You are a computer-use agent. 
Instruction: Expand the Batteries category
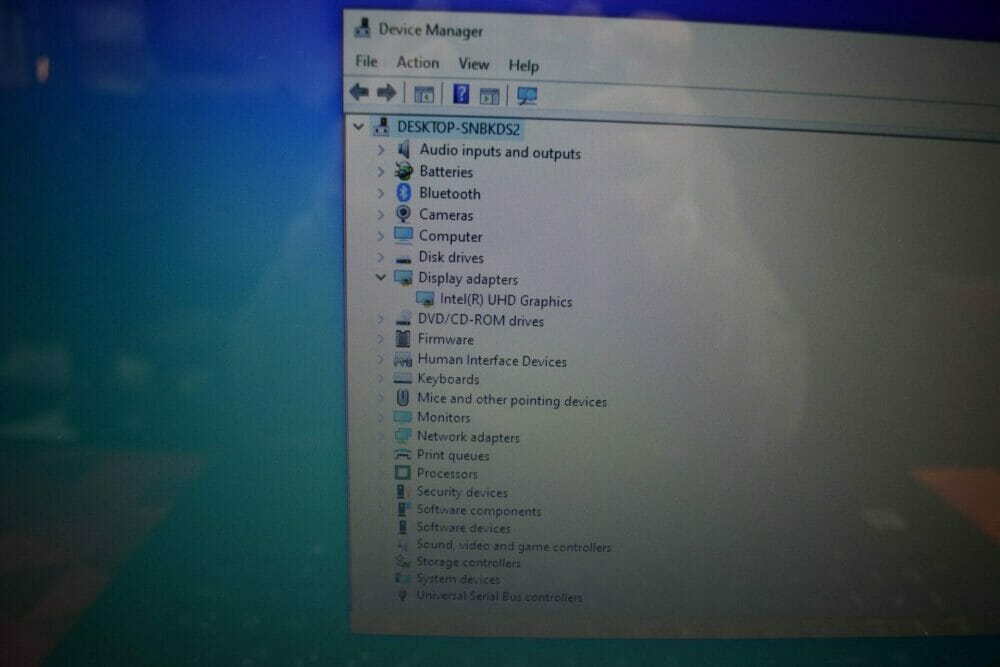click(x=381, y=172)
